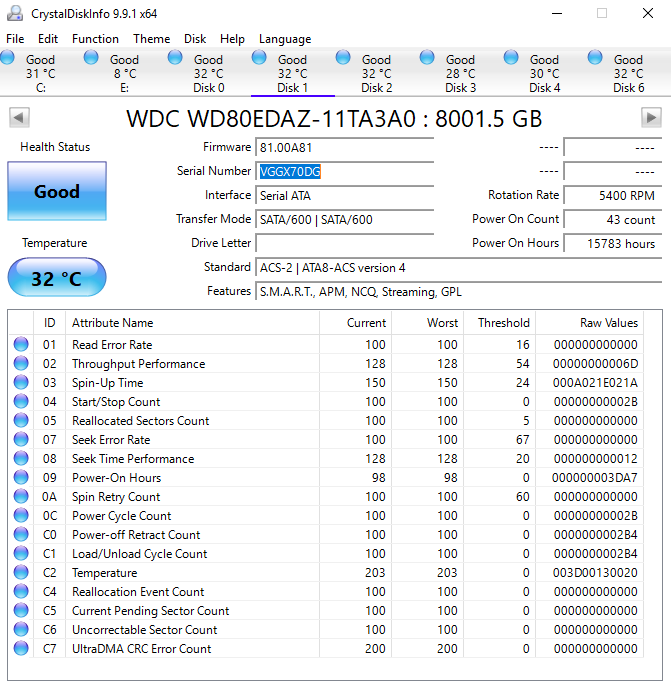
Task: Click the Interface field Serial ATA
Action: pos(345,195)
